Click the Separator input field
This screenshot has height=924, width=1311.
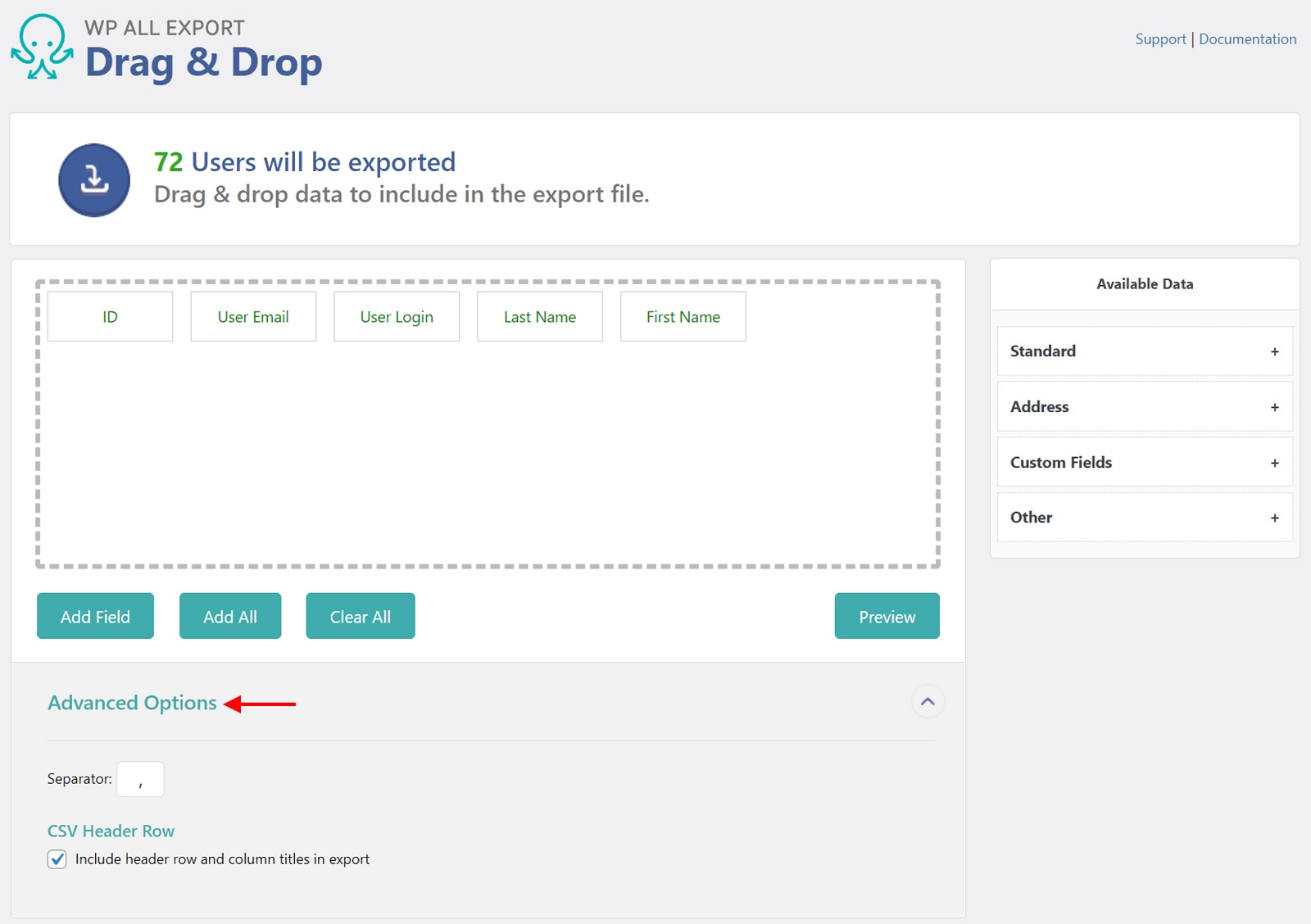[x=140, y=779]
